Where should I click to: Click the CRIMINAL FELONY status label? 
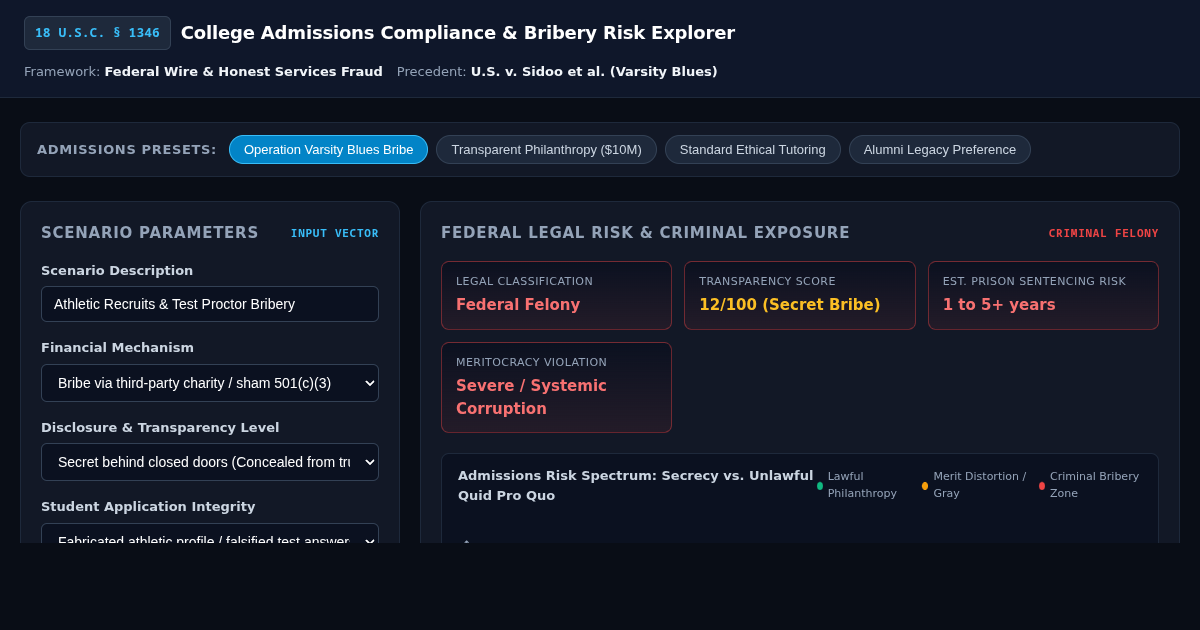tap(1103, 233)
